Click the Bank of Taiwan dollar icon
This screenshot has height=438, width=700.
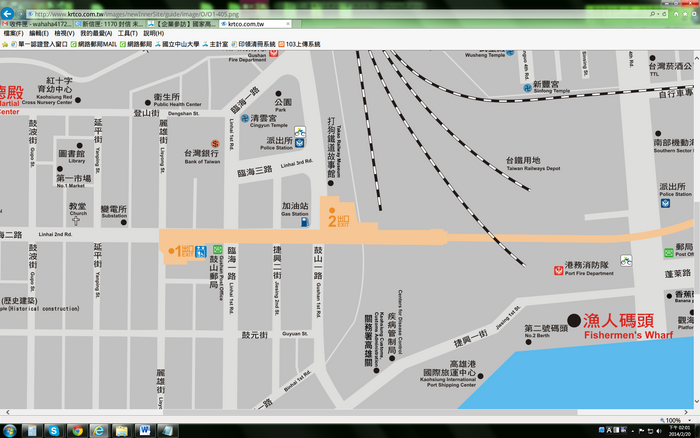click(x=215, y=144)
